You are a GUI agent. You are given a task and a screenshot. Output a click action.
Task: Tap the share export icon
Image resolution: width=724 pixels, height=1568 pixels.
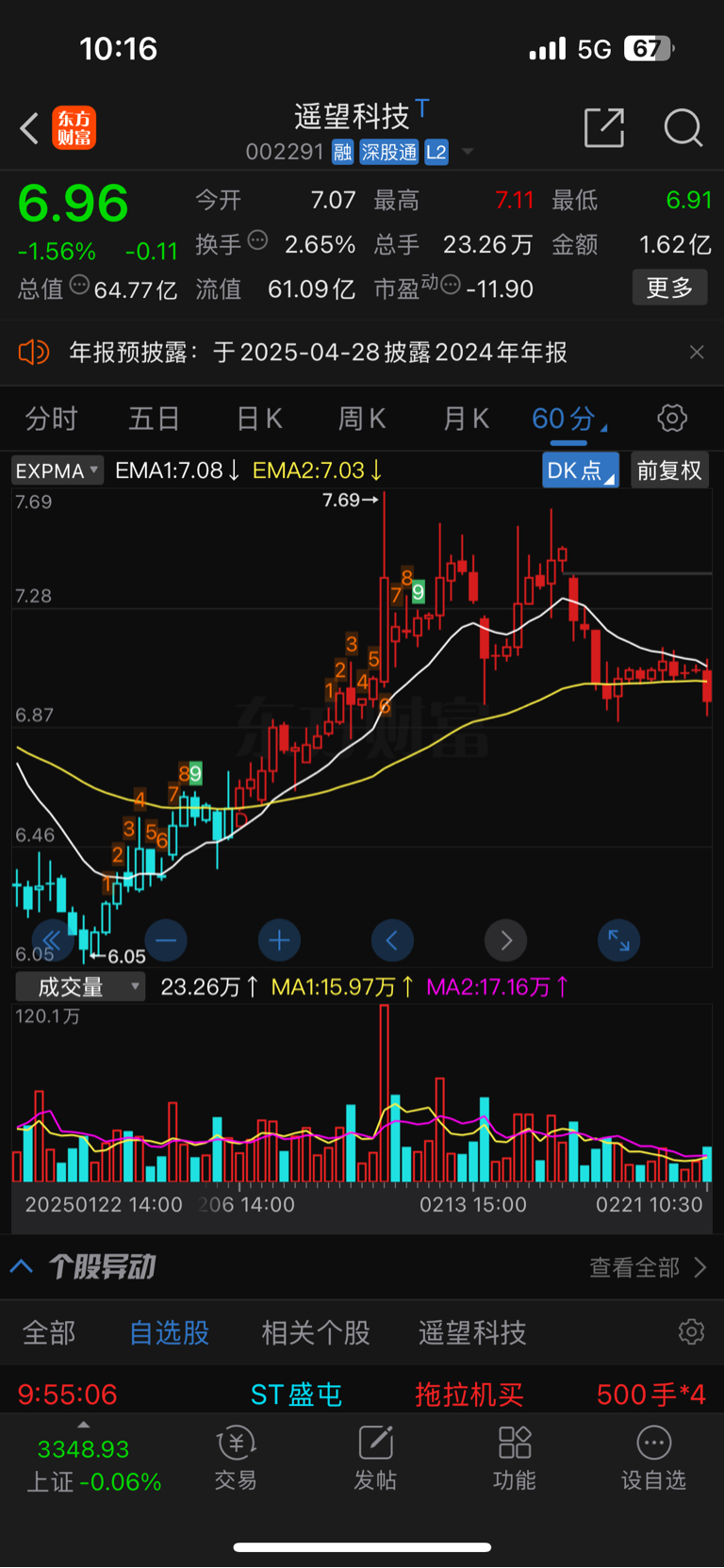coord(604,127)
